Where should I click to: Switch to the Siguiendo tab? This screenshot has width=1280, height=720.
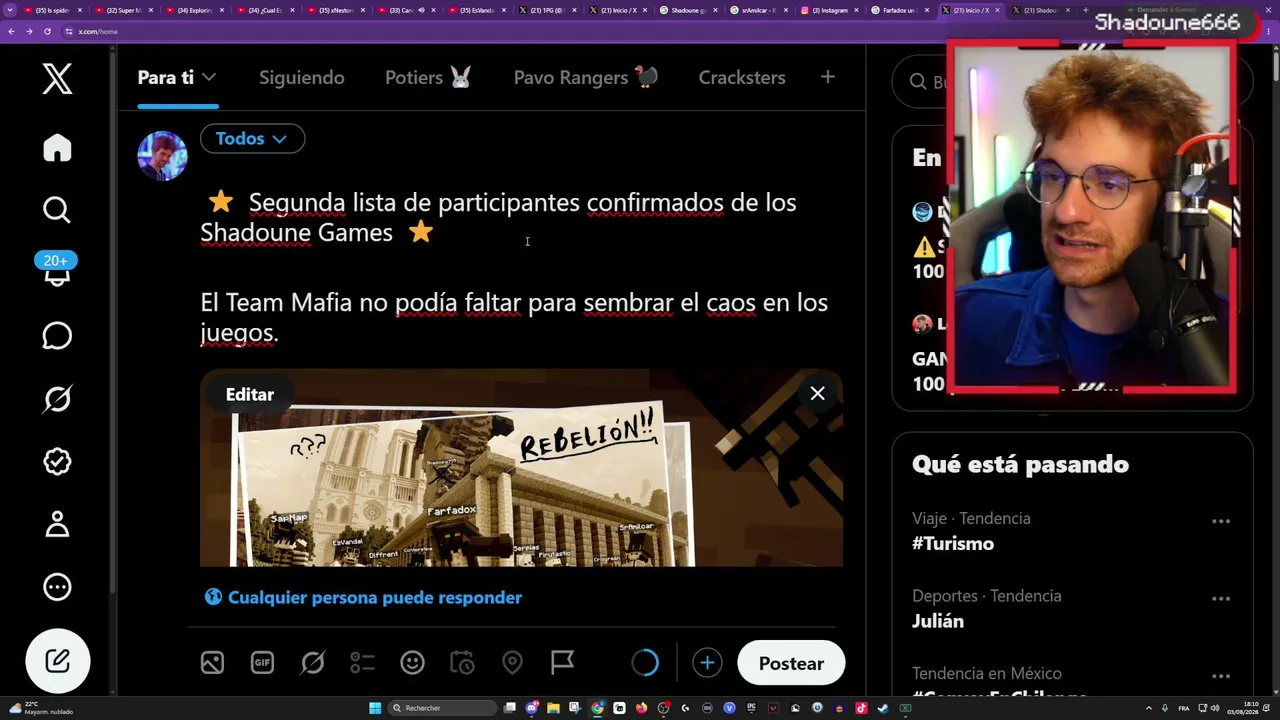(x=301, y=78)
